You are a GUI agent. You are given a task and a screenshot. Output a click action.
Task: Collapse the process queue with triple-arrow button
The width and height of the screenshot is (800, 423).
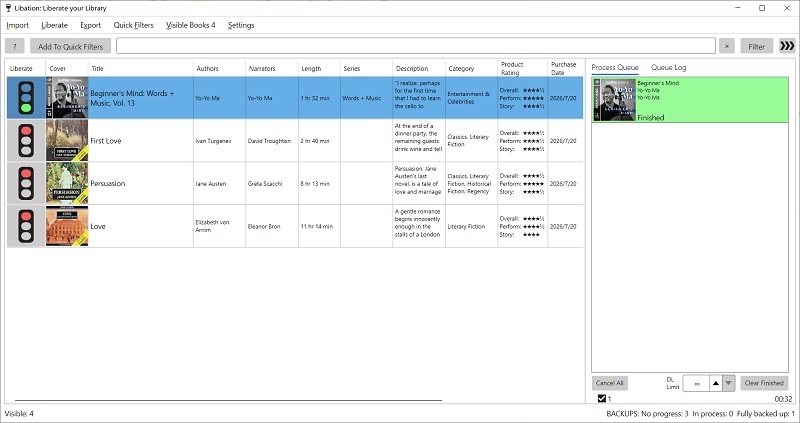click(x=787, y=46)
